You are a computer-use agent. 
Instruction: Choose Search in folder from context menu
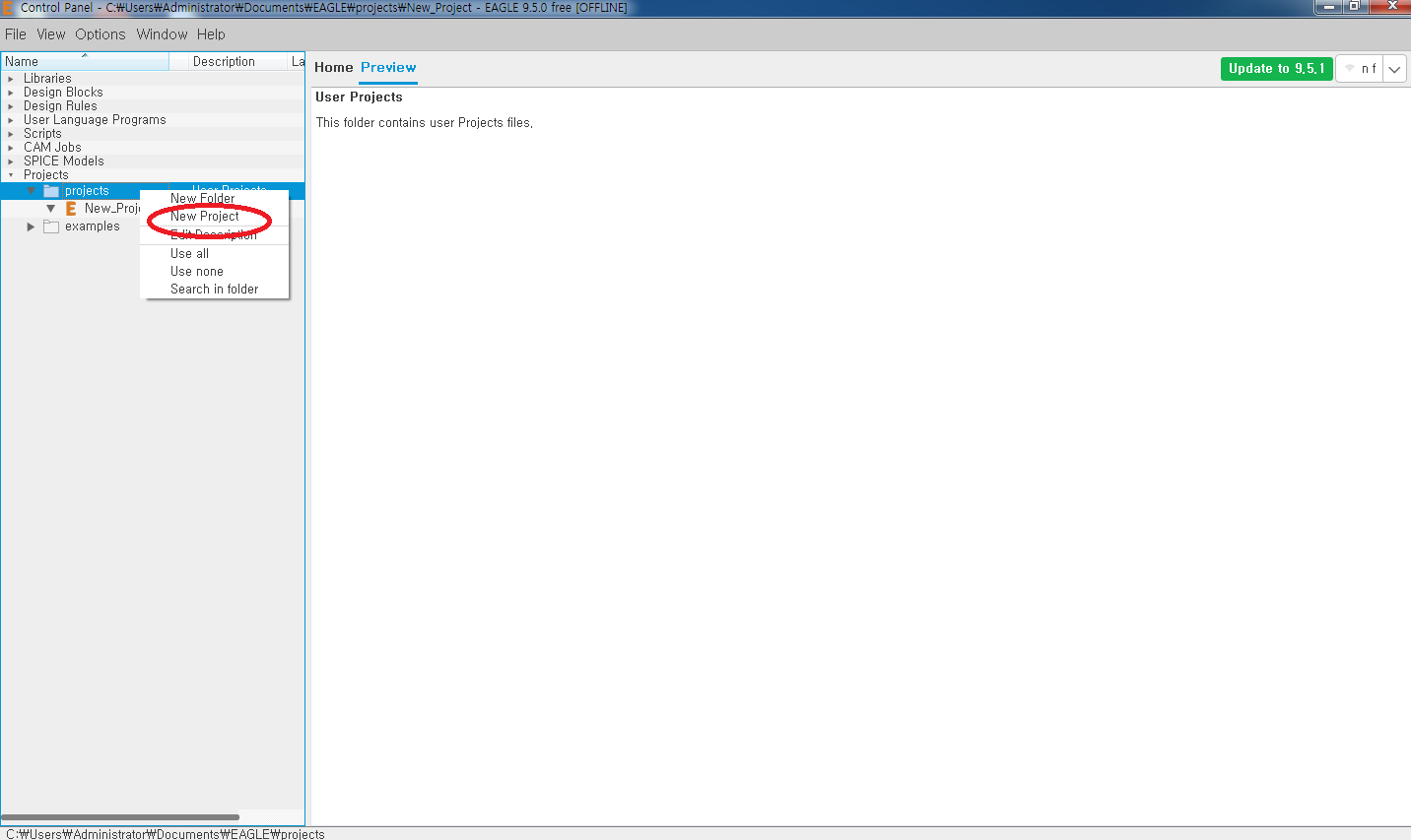point(215,290)
